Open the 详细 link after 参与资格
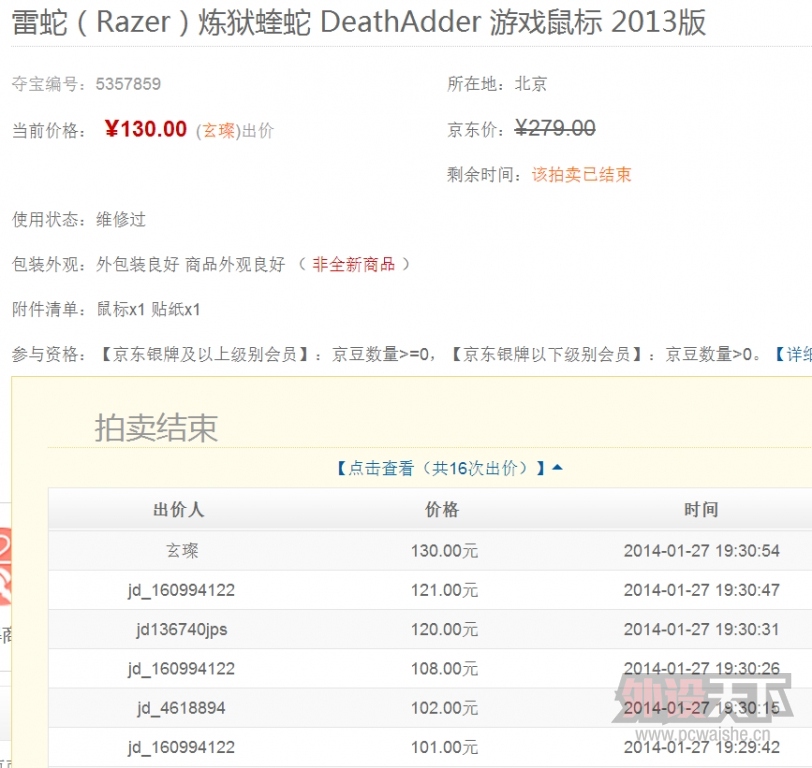812x768 pixels. (793, 354)
